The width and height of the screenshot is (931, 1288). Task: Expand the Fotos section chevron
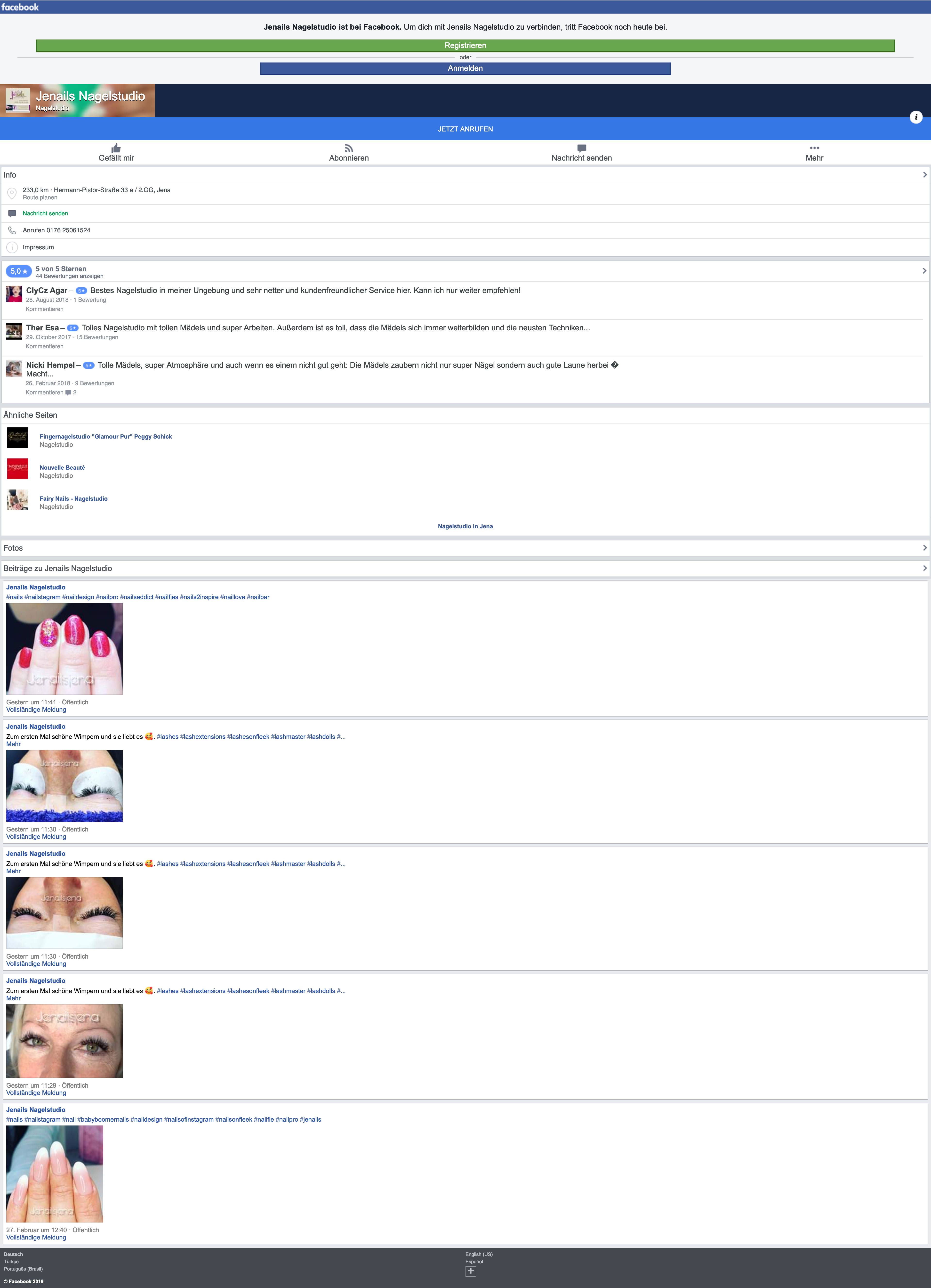(925, 548)
